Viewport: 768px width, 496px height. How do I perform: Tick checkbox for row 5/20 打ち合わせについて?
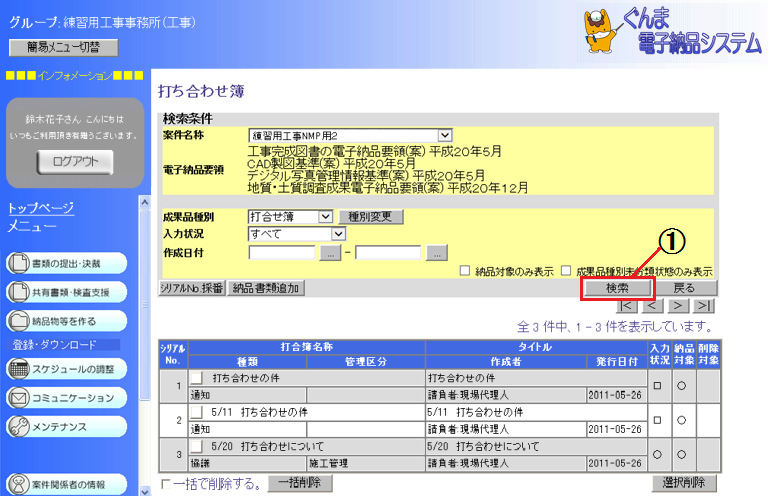pyautogui.click(x=196, y=446)
